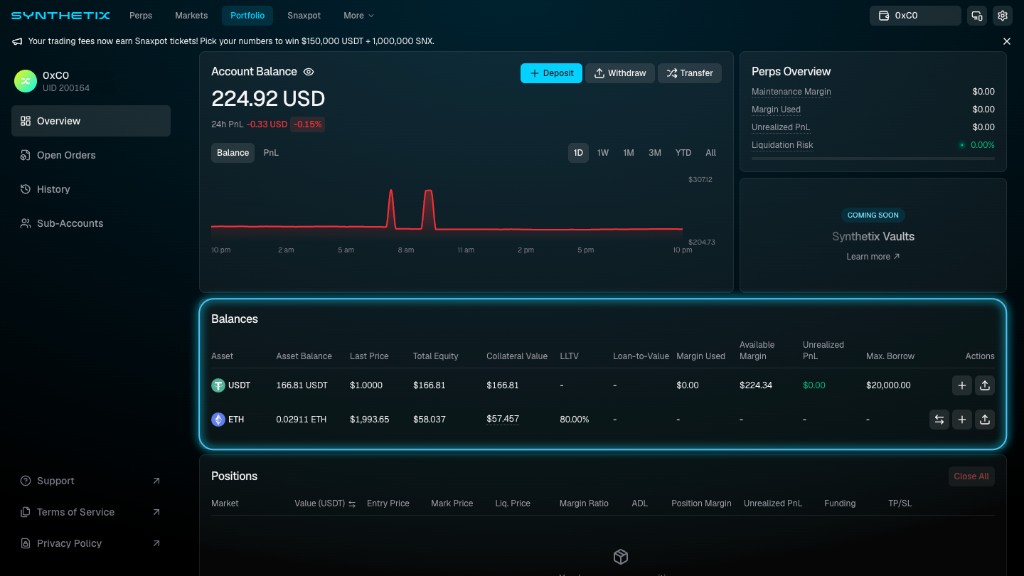Click the external arrow beside Privacy Policy

tap(156, 543)
